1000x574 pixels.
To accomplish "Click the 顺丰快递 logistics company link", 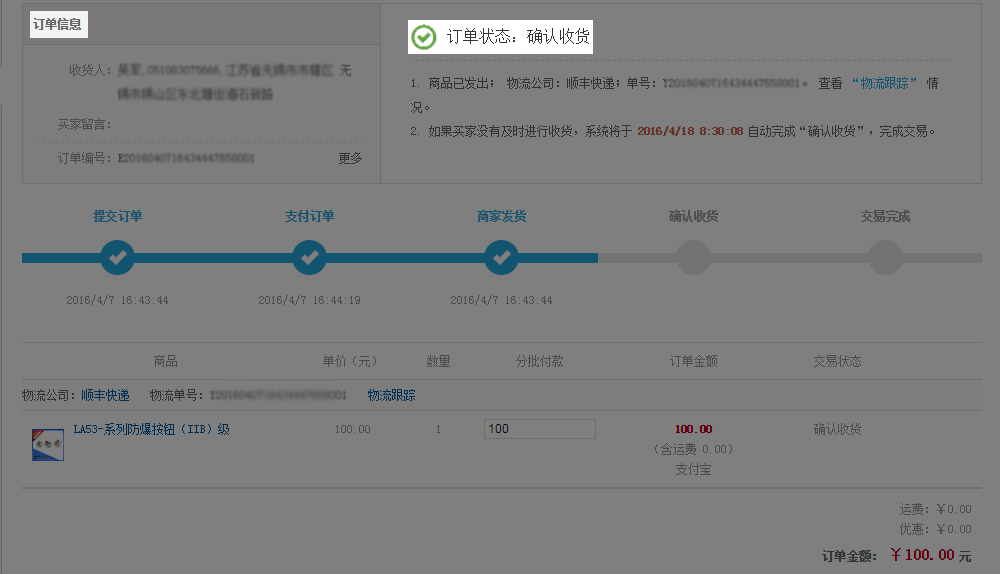I will click(x=105, y=395).
